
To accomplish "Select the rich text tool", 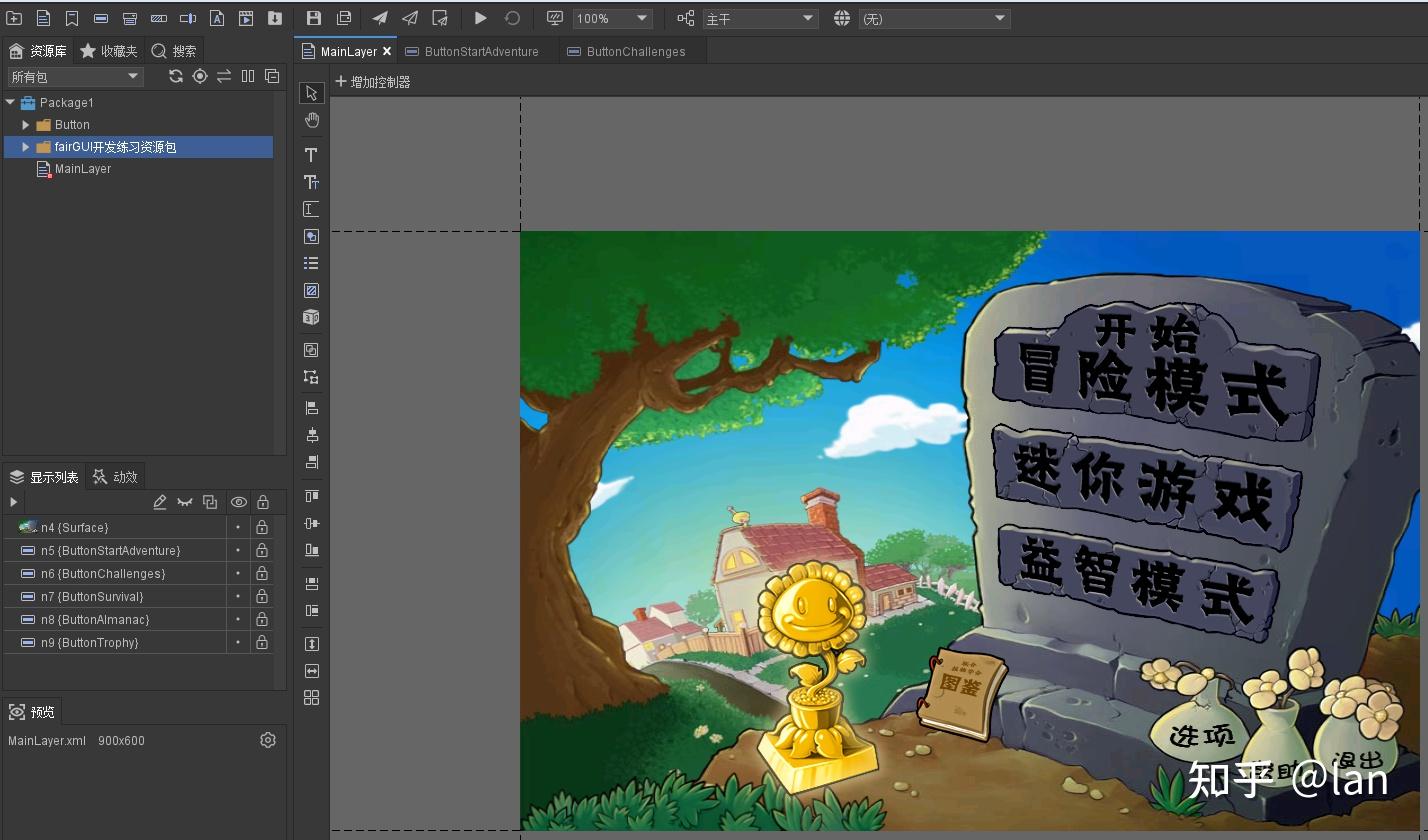I will pos(311,182).
